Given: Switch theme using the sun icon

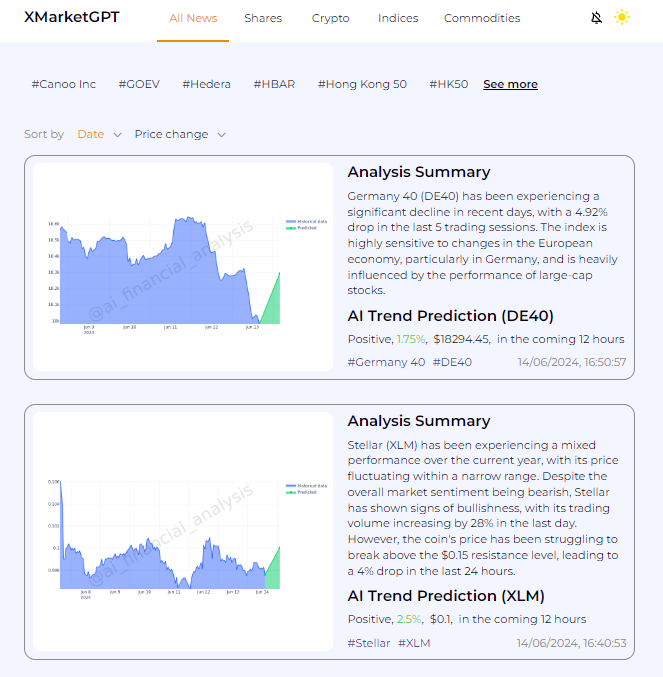Looking at the screenshot, I should pos(622,18).
